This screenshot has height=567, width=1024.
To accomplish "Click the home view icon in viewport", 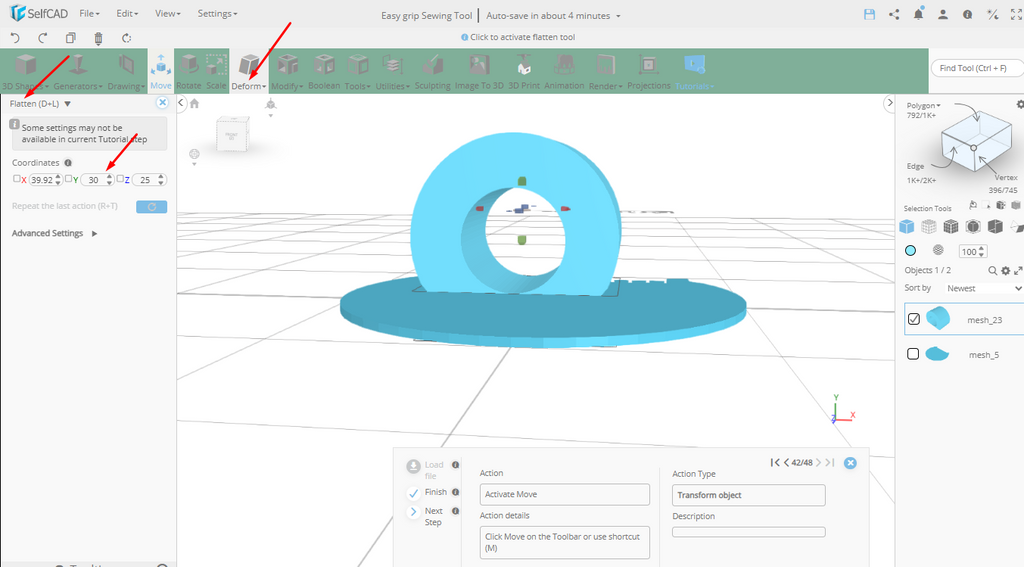I will coord(194,103).
